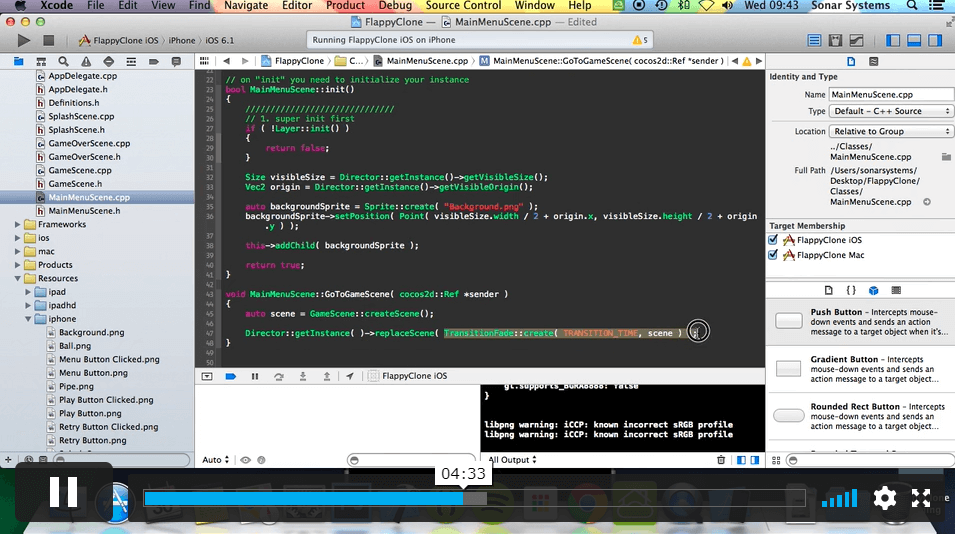
Task: Open the Find navigator magnifier icon
Action: point(63,61)
